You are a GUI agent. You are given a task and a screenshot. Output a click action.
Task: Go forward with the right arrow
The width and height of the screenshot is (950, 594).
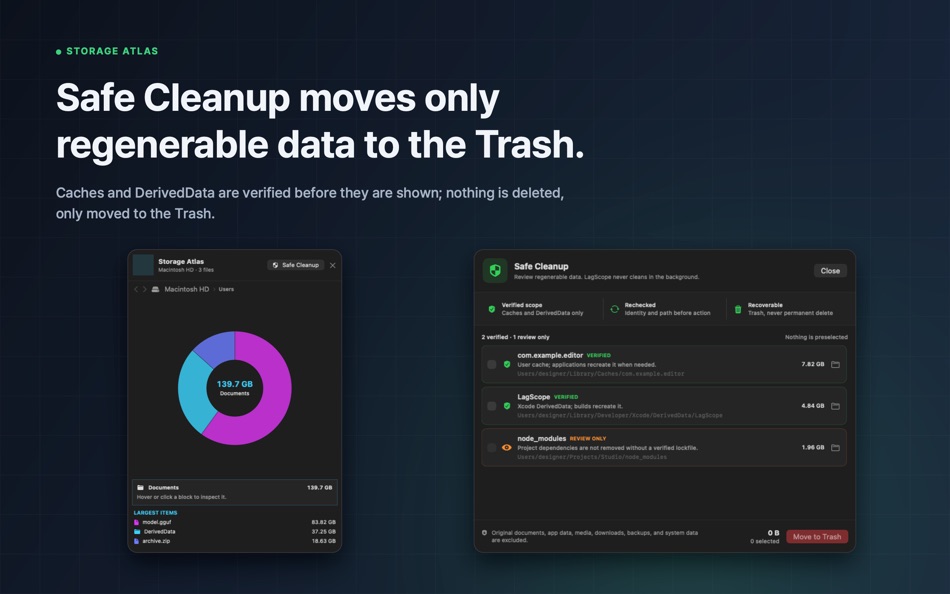pyautogui.click(x=144, y=289)
